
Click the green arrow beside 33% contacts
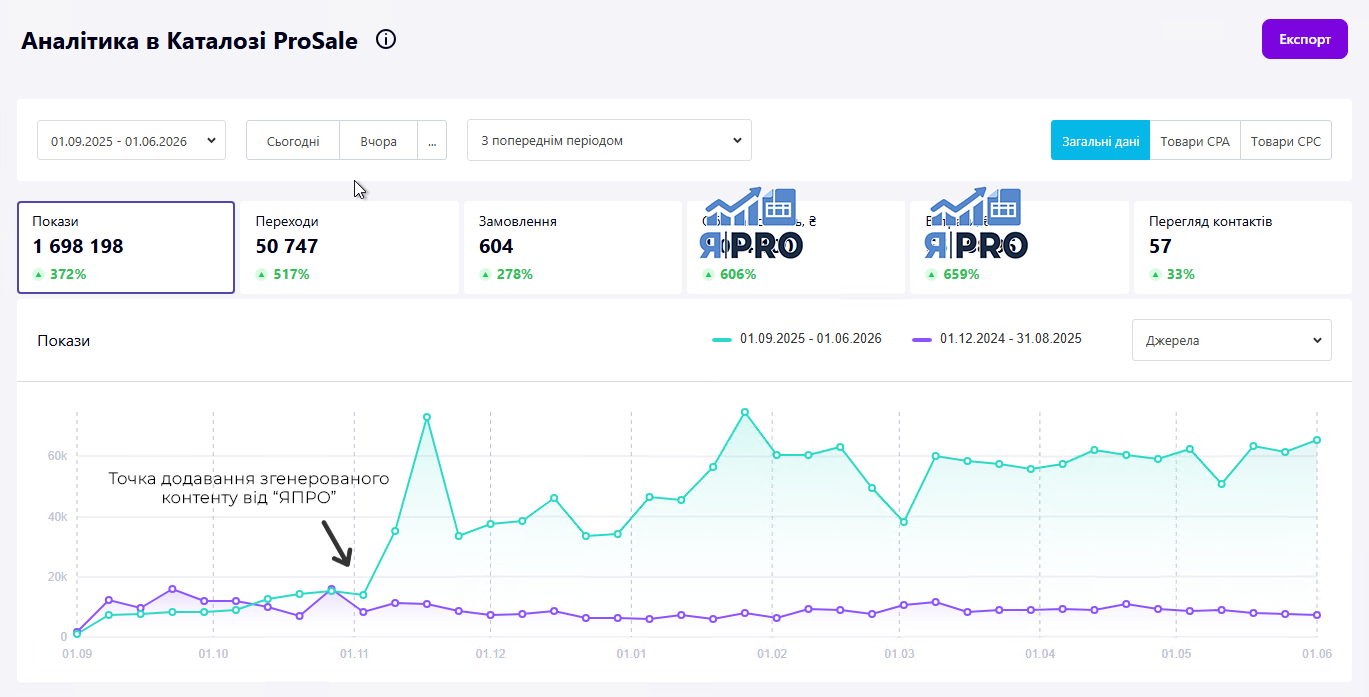tap(1155, 274)
